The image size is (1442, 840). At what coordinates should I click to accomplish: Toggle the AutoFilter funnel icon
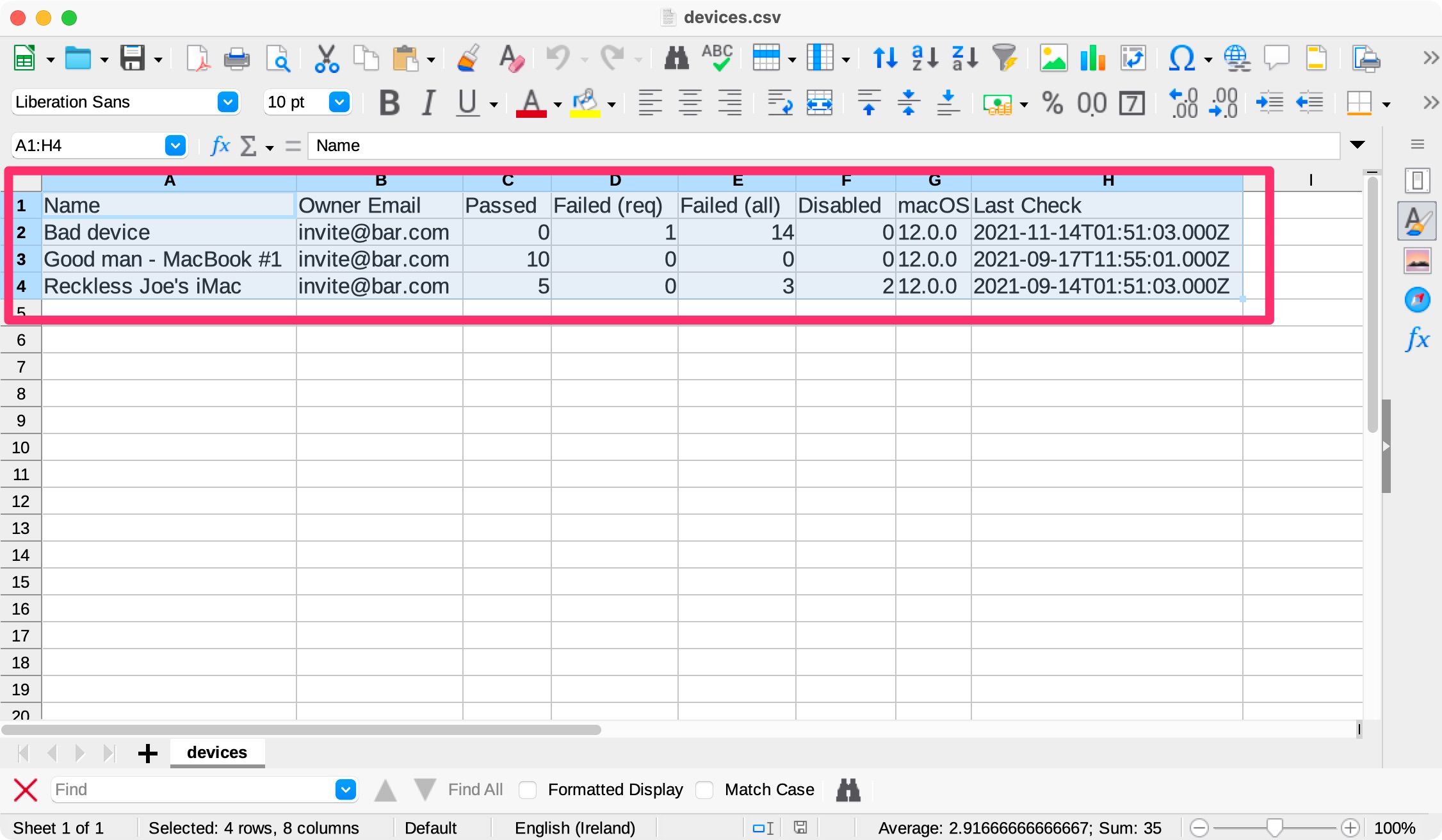click(x=1005, y=58)
